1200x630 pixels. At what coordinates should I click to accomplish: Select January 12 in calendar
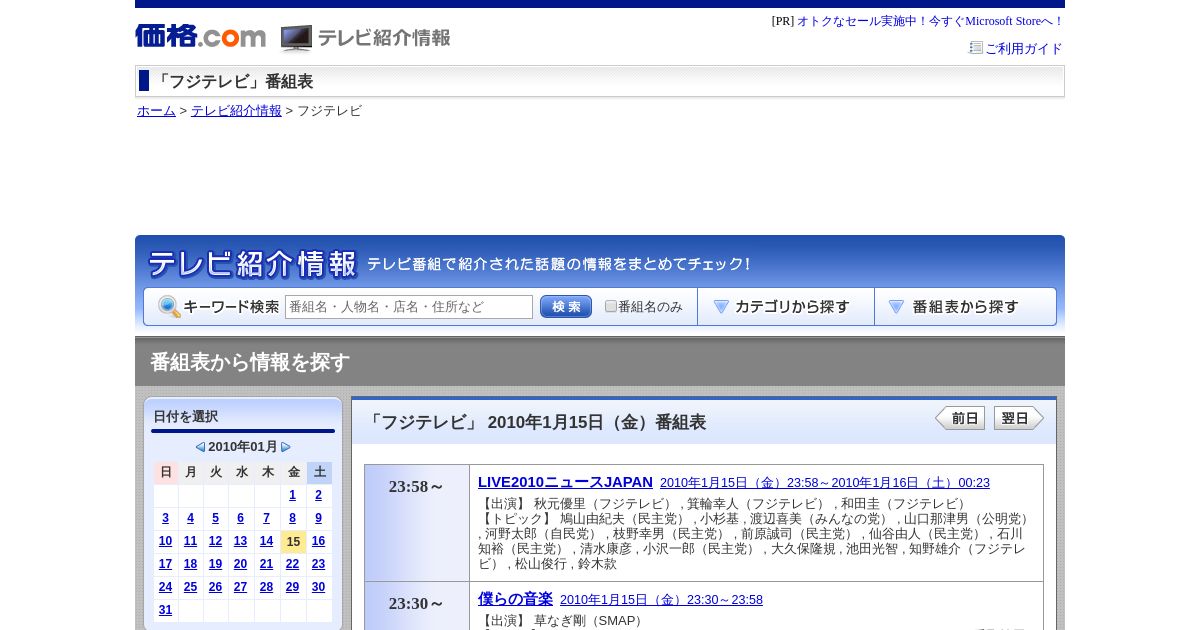[215, 541]
